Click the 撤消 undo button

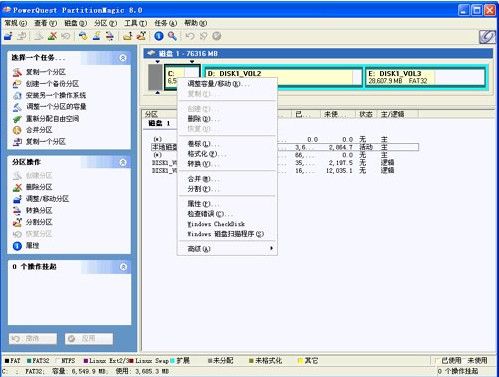coord(33,339)
